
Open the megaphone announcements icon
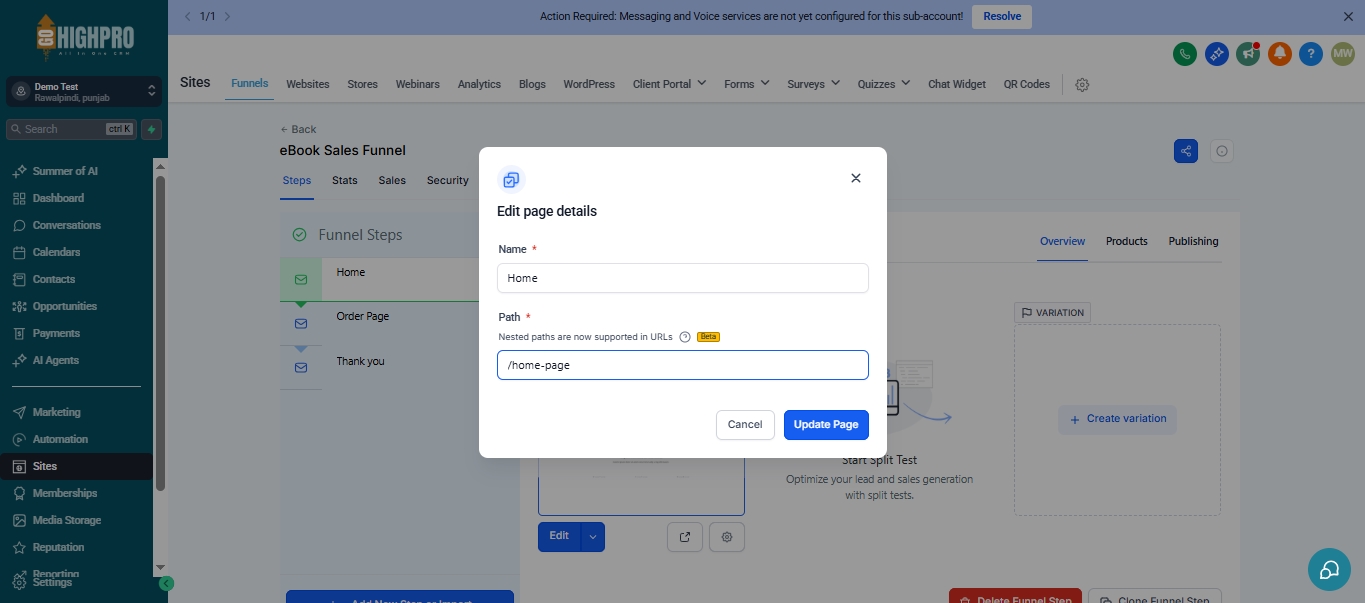[1248, 54]
